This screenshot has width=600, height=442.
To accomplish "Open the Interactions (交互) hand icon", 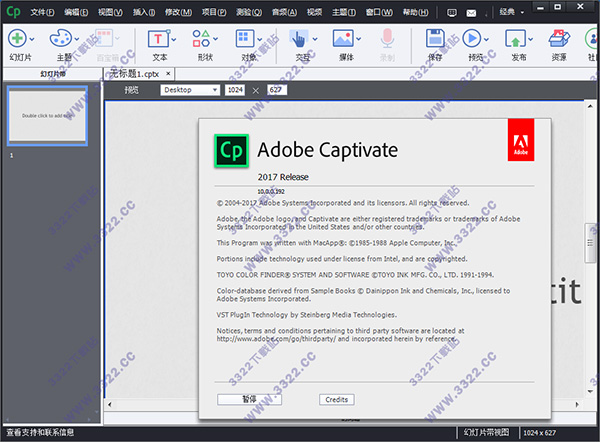I will (x=298, y=39).
